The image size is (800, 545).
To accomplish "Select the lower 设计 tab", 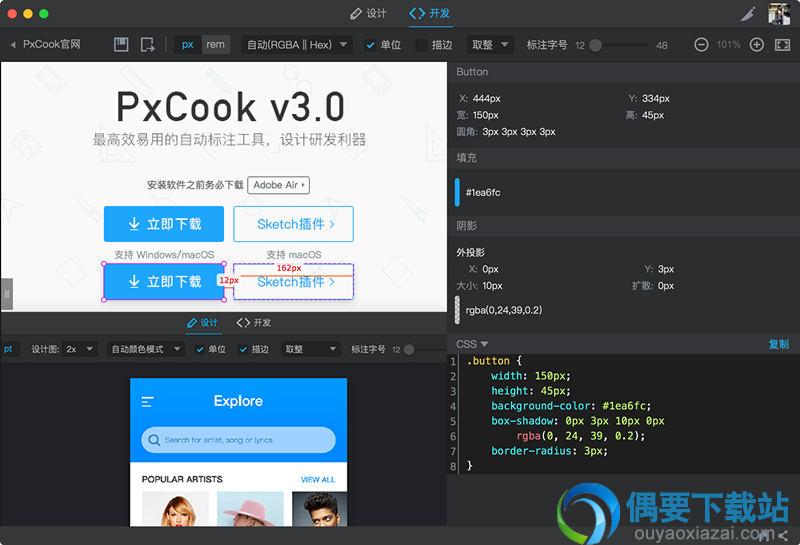I will (x=203, y=323).
